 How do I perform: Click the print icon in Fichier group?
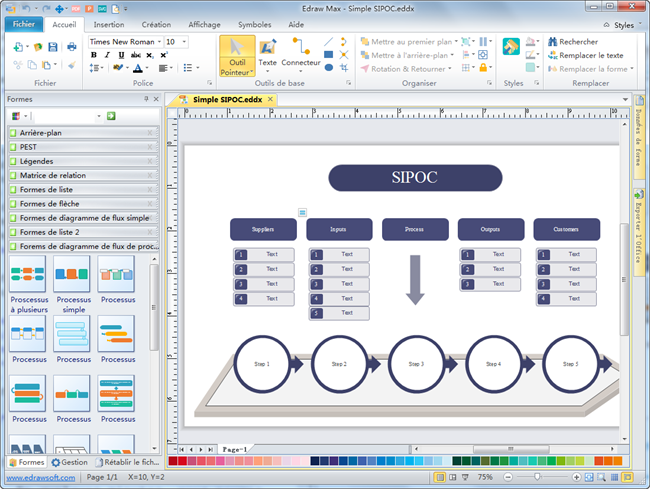71,46
